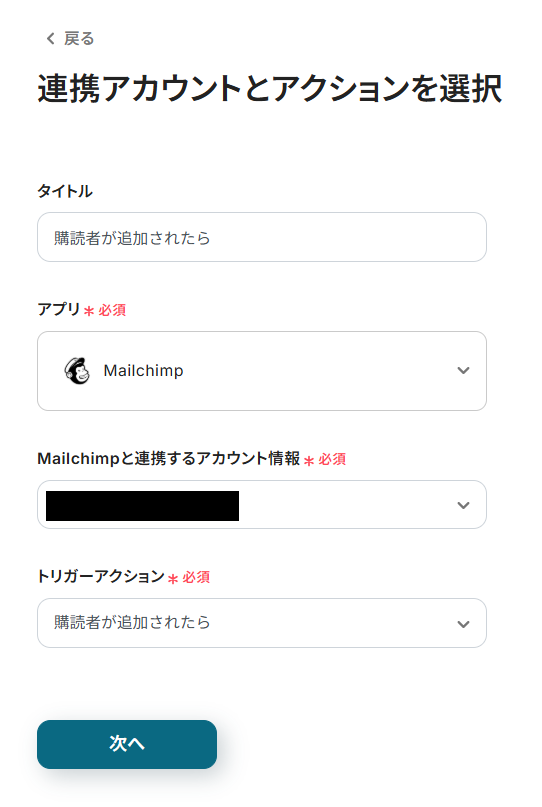Click the red asterisk beside アプリ
Viewport: 542px width, 807px height.
click(x=89, y=311)
